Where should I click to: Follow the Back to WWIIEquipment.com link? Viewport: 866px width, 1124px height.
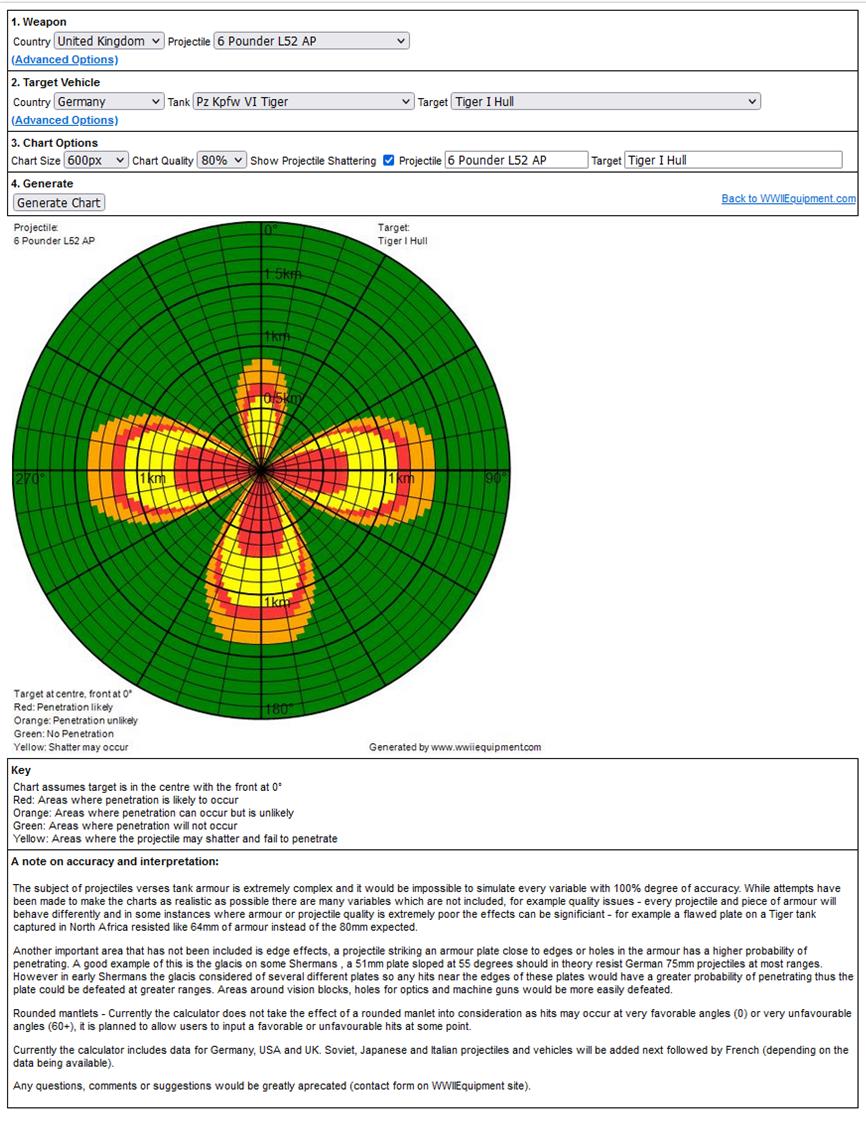(x=789, y=199)
